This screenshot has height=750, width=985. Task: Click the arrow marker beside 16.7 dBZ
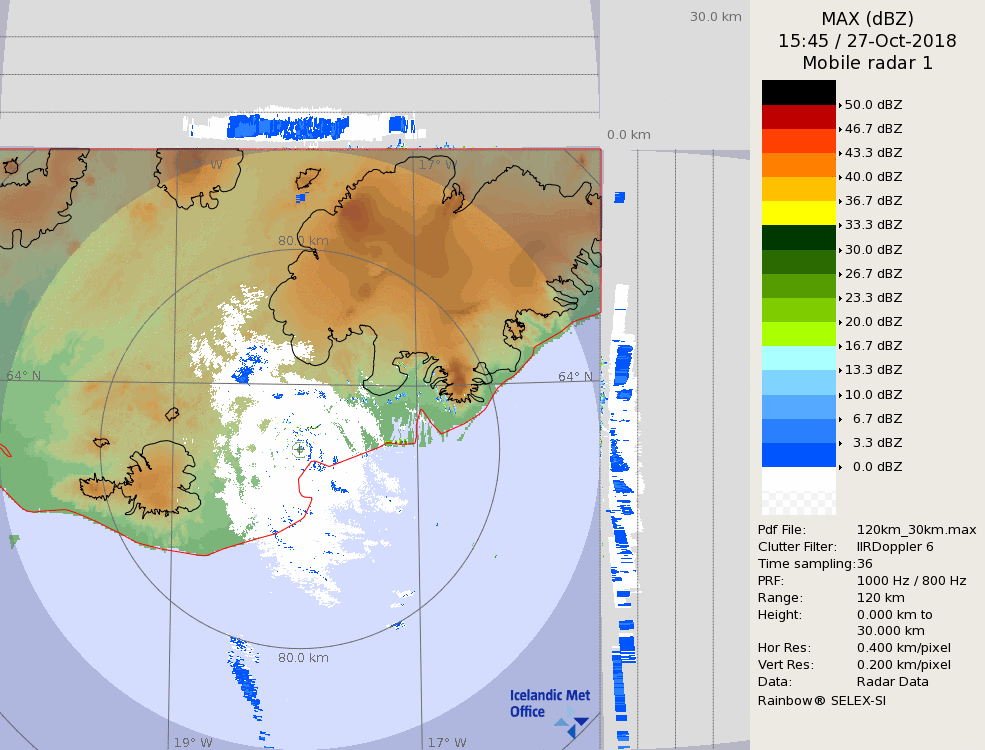click(840, 346)
